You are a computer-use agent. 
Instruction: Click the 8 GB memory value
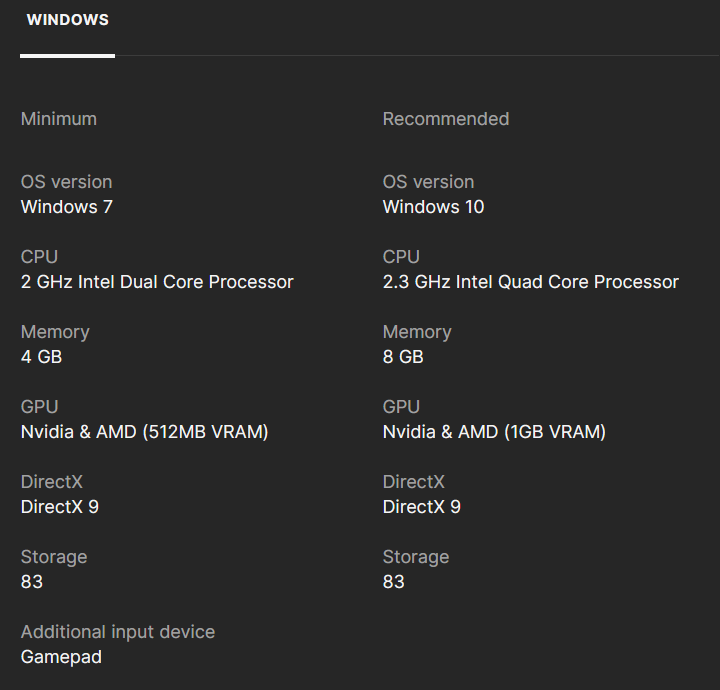point(403,357)
